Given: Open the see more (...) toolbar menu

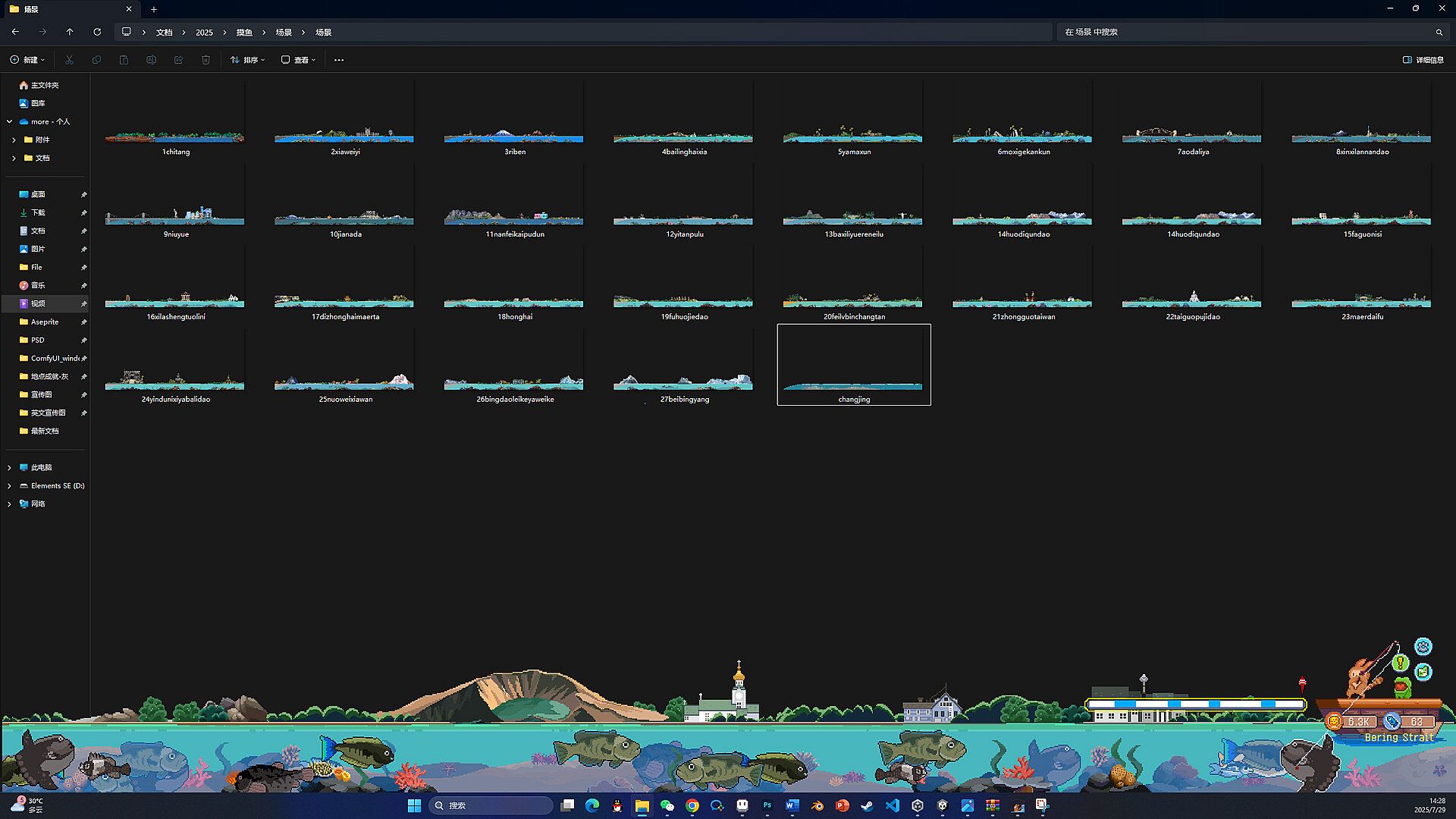Looking at the screenshot, I should click(x=339, y=60).
